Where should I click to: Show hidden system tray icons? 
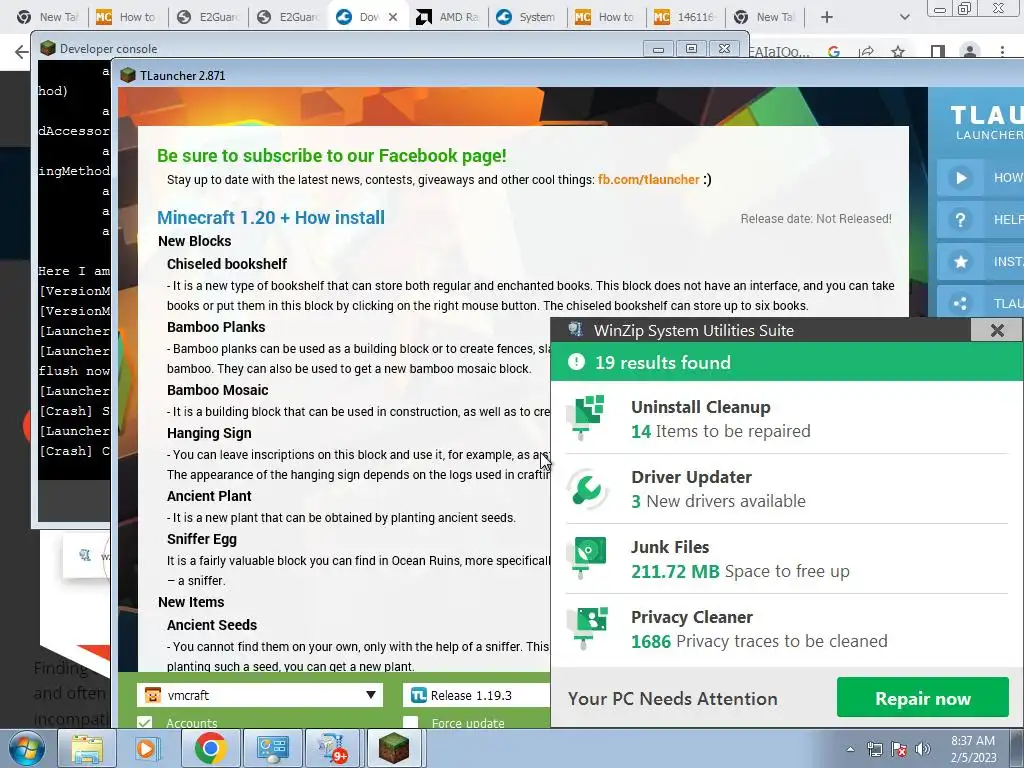[850, 749]
